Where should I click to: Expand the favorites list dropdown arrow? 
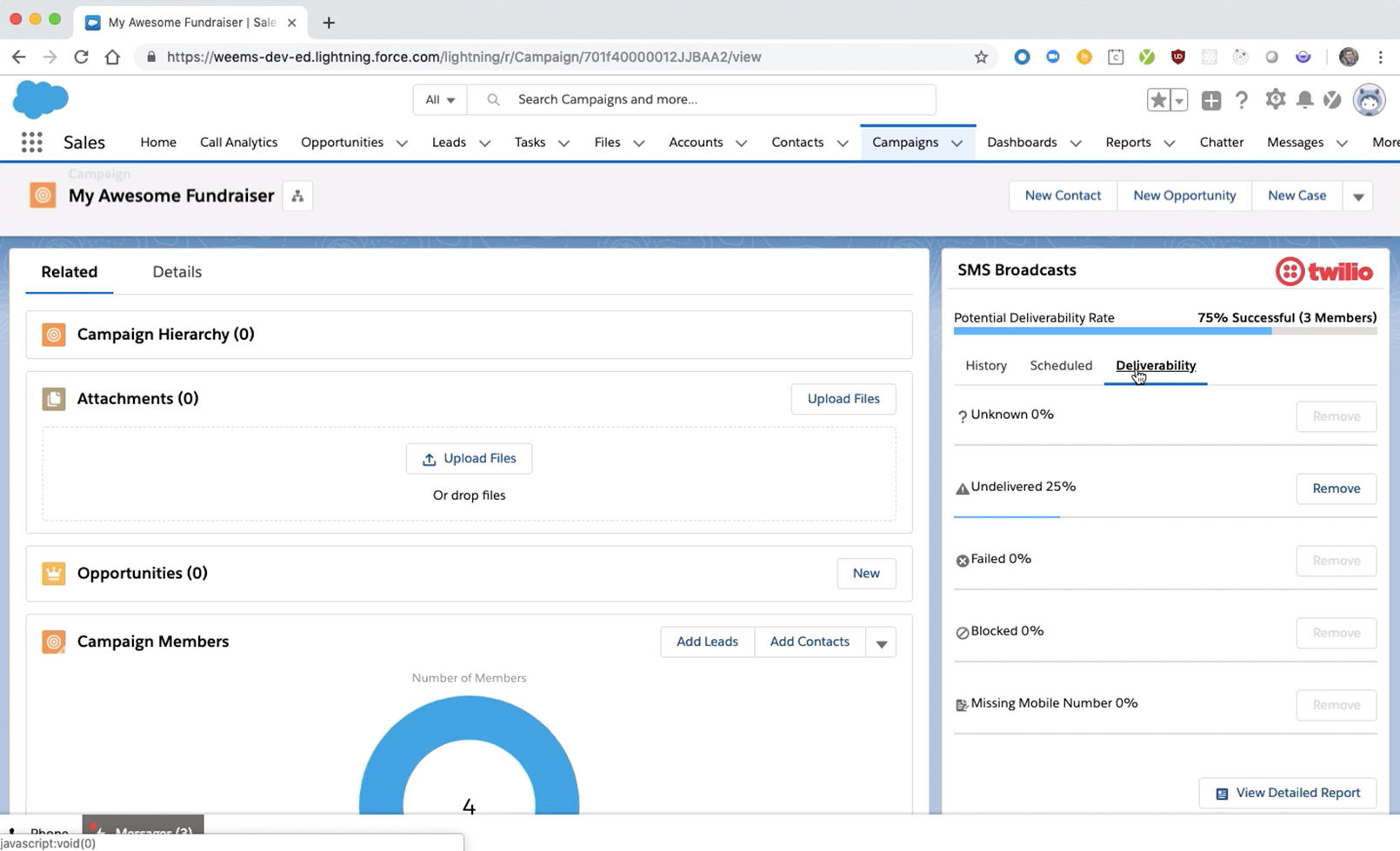(1179, 101)
